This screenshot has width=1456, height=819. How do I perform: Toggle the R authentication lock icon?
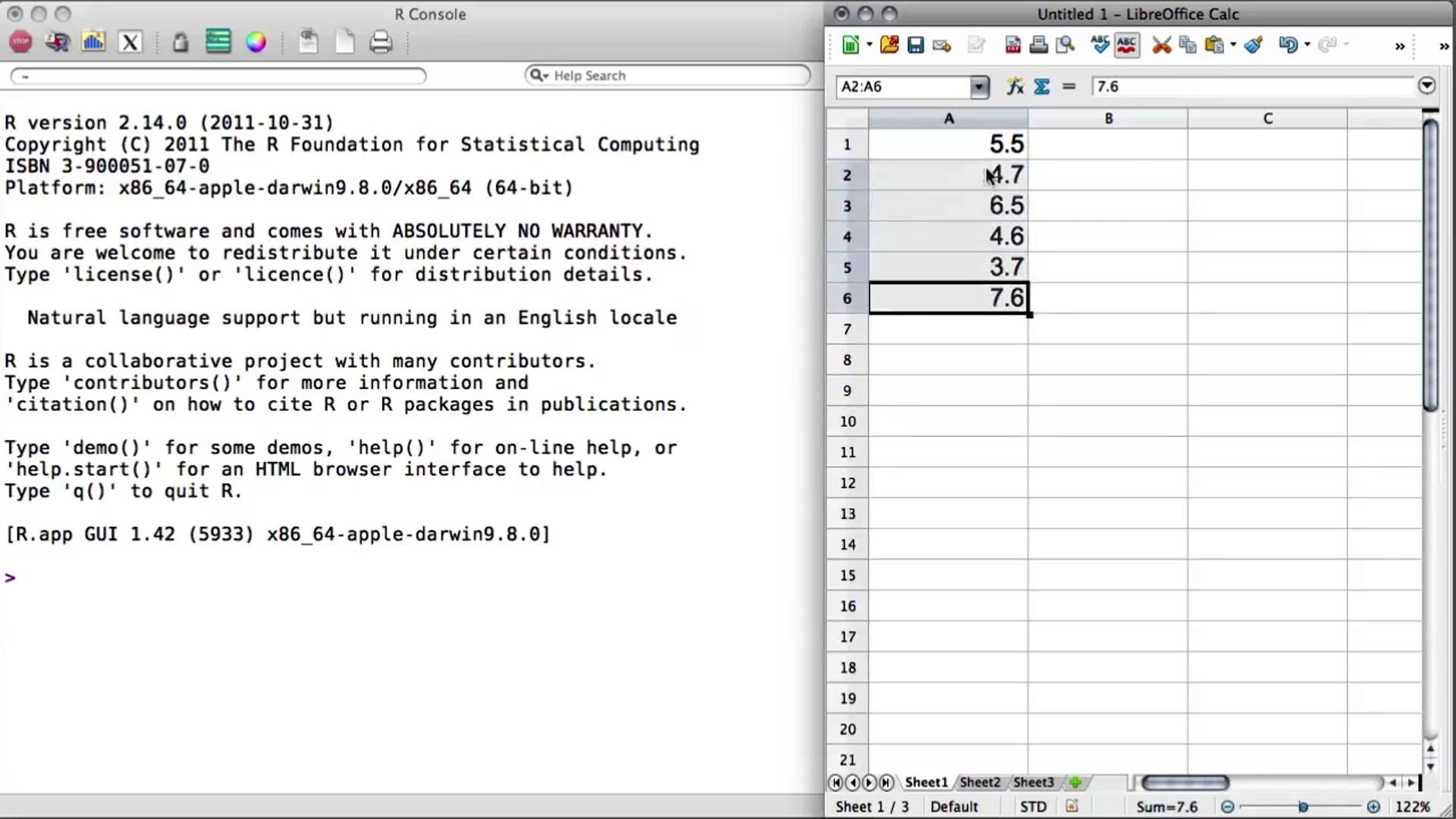180,42
